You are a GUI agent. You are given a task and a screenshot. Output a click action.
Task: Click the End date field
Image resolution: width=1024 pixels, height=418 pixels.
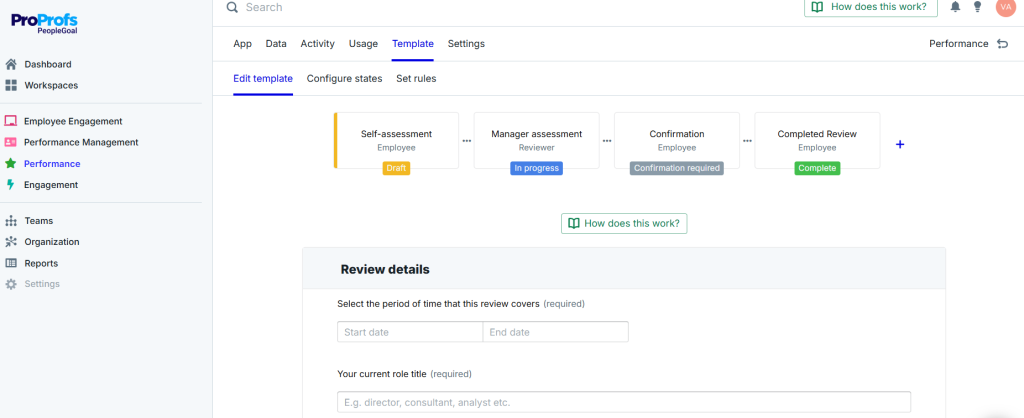coord(556,332)
